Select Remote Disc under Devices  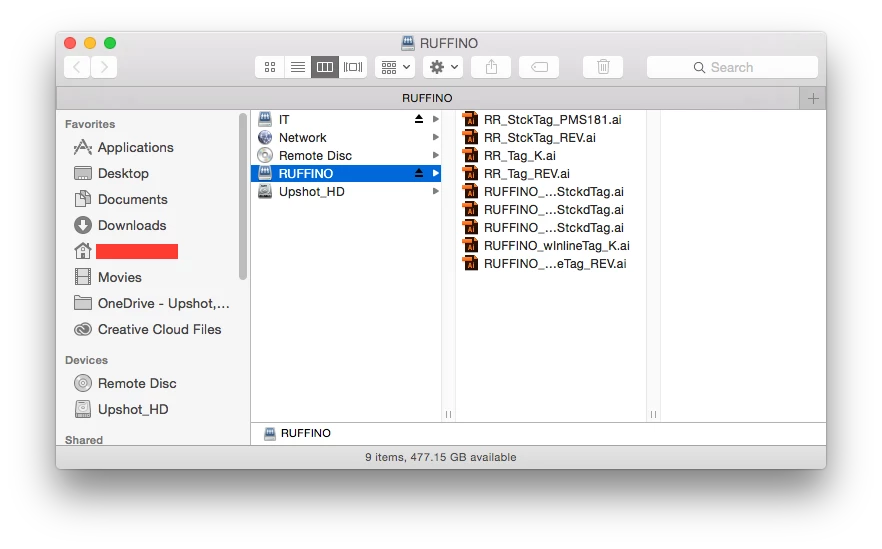point(137,383)
